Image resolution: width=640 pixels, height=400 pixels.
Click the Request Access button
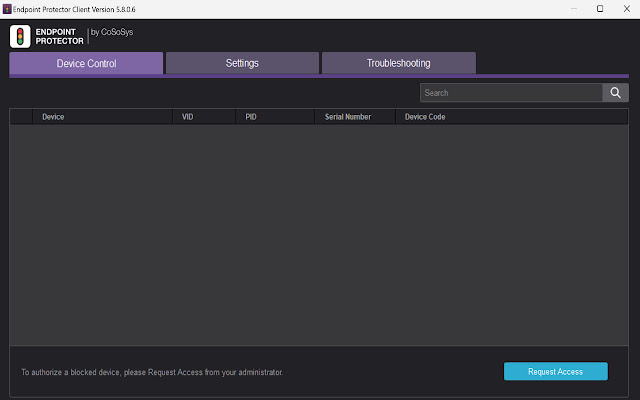(556, 371)
